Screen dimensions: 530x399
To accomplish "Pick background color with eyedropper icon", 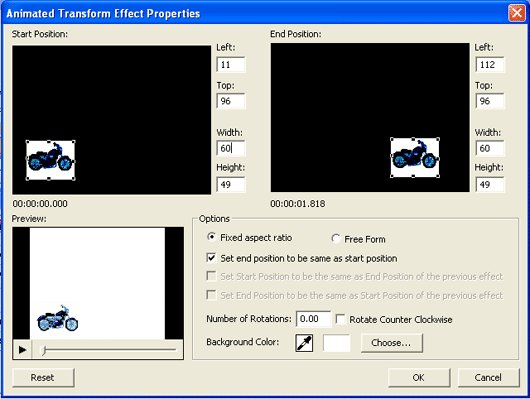I will [x=304, y=343].
